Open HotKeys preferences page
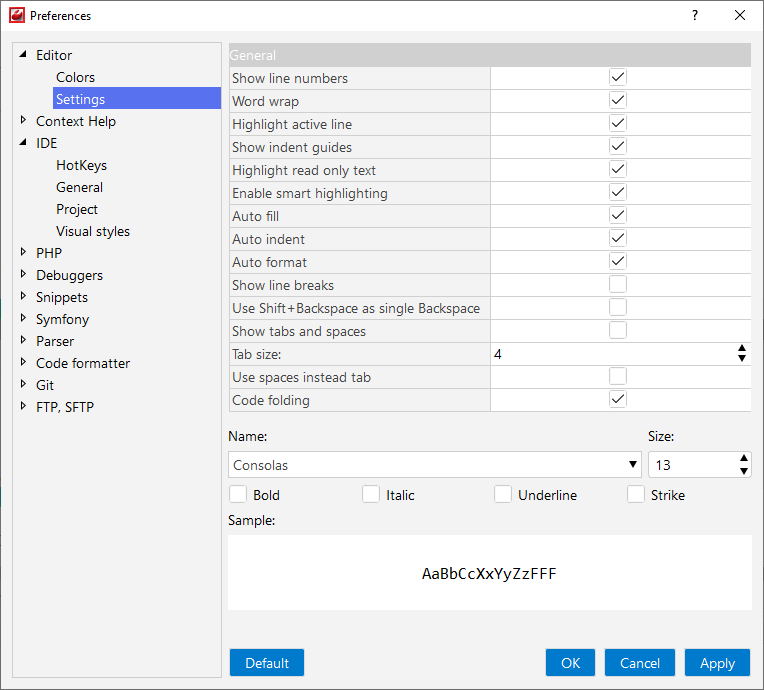The image size is (764, 690). click(81, 165)
